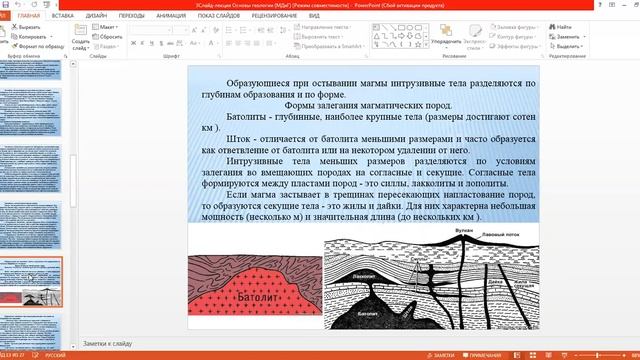Select the right arrow shape
Viewport: 640px width, 360px height.
click(402, 36)
